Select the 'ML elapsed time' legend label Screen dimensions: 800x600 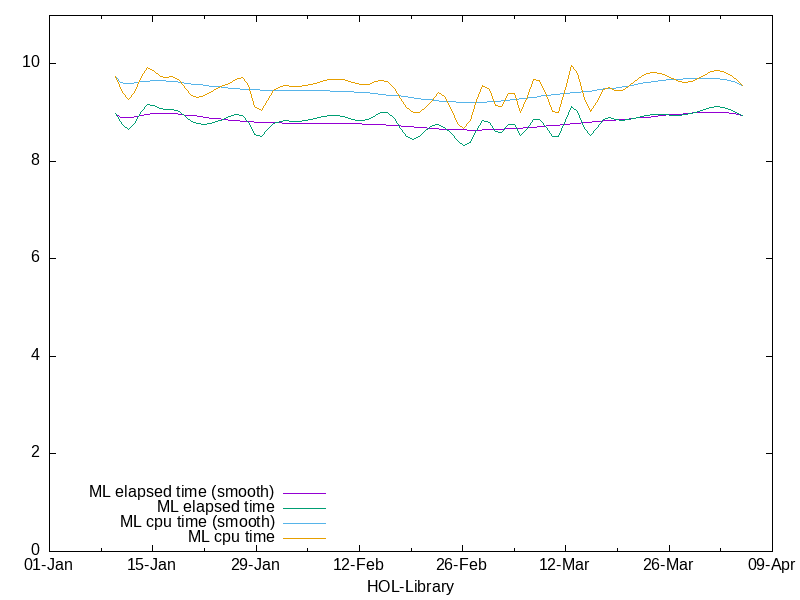(215, 507)
